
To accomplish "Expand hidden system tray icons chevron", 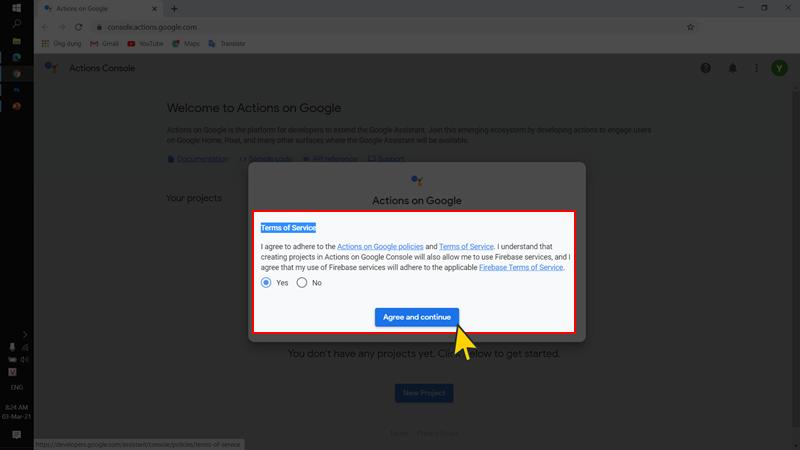I will click(x=25, y=334).
